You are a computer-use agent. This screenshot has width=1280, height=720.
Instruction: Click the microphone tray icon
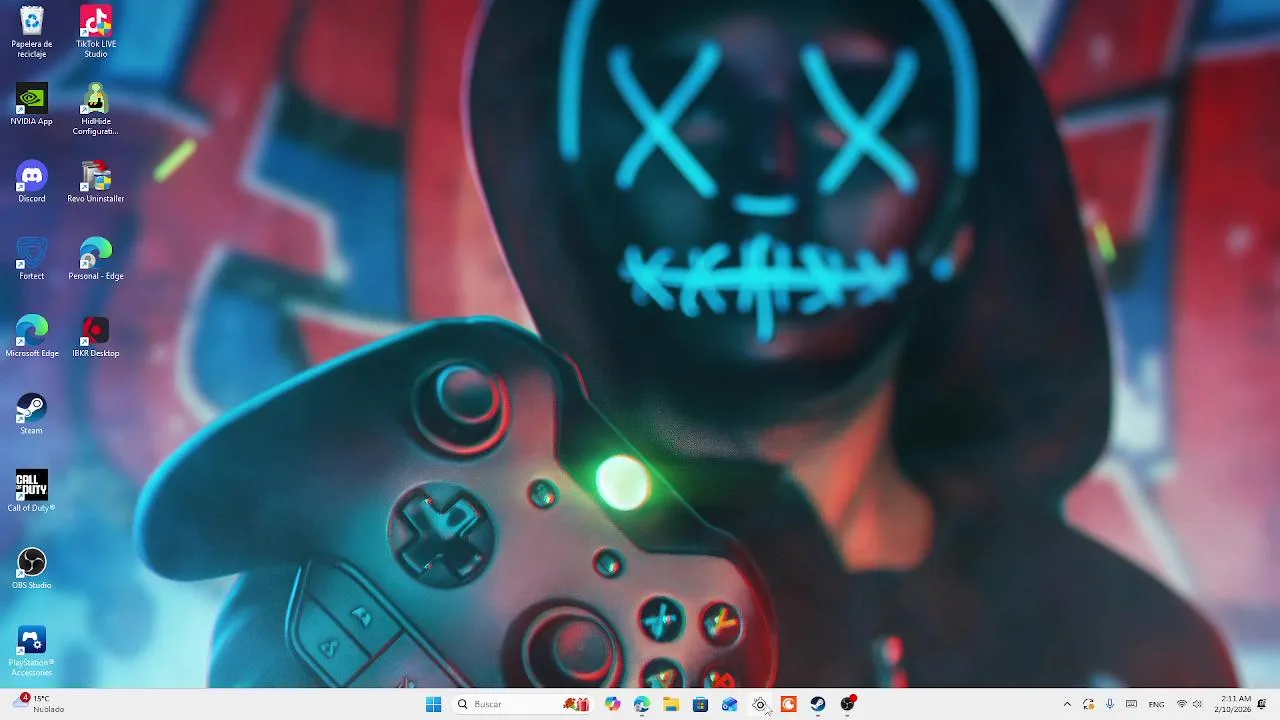[1110, 704]
